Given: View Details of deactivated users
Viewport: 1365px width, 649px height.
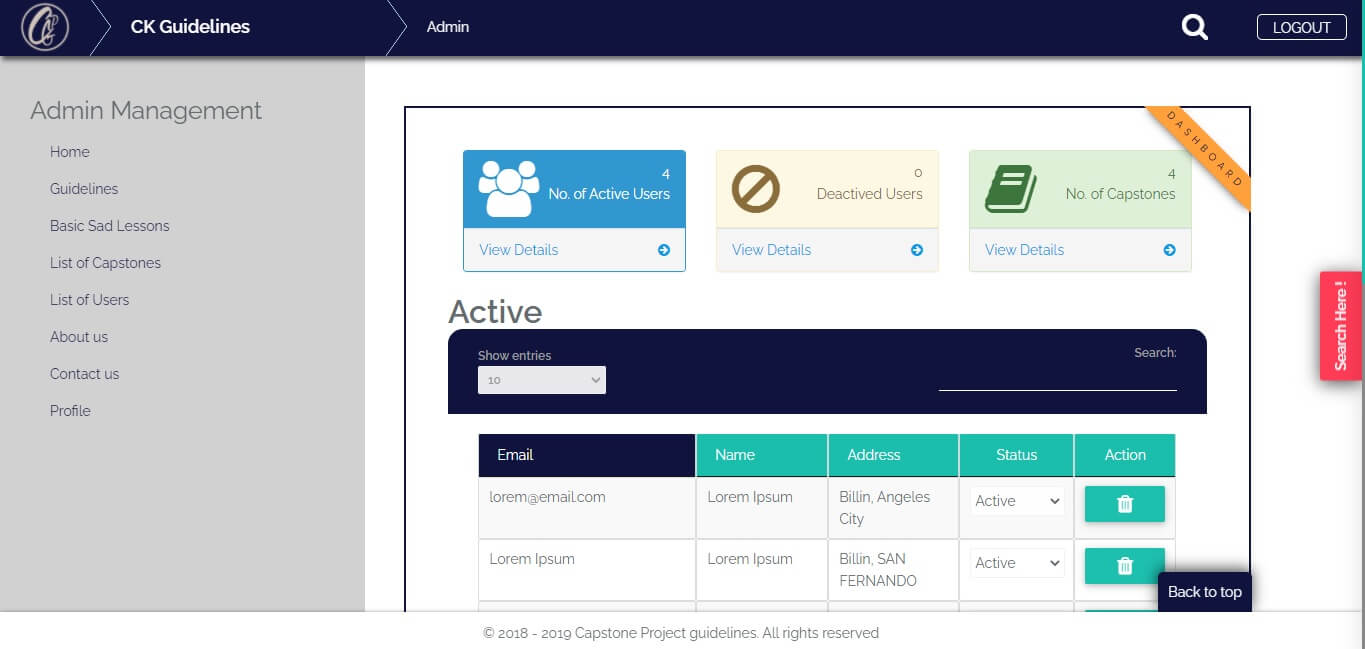Looking at the screenshot, I should pos(771,250).
